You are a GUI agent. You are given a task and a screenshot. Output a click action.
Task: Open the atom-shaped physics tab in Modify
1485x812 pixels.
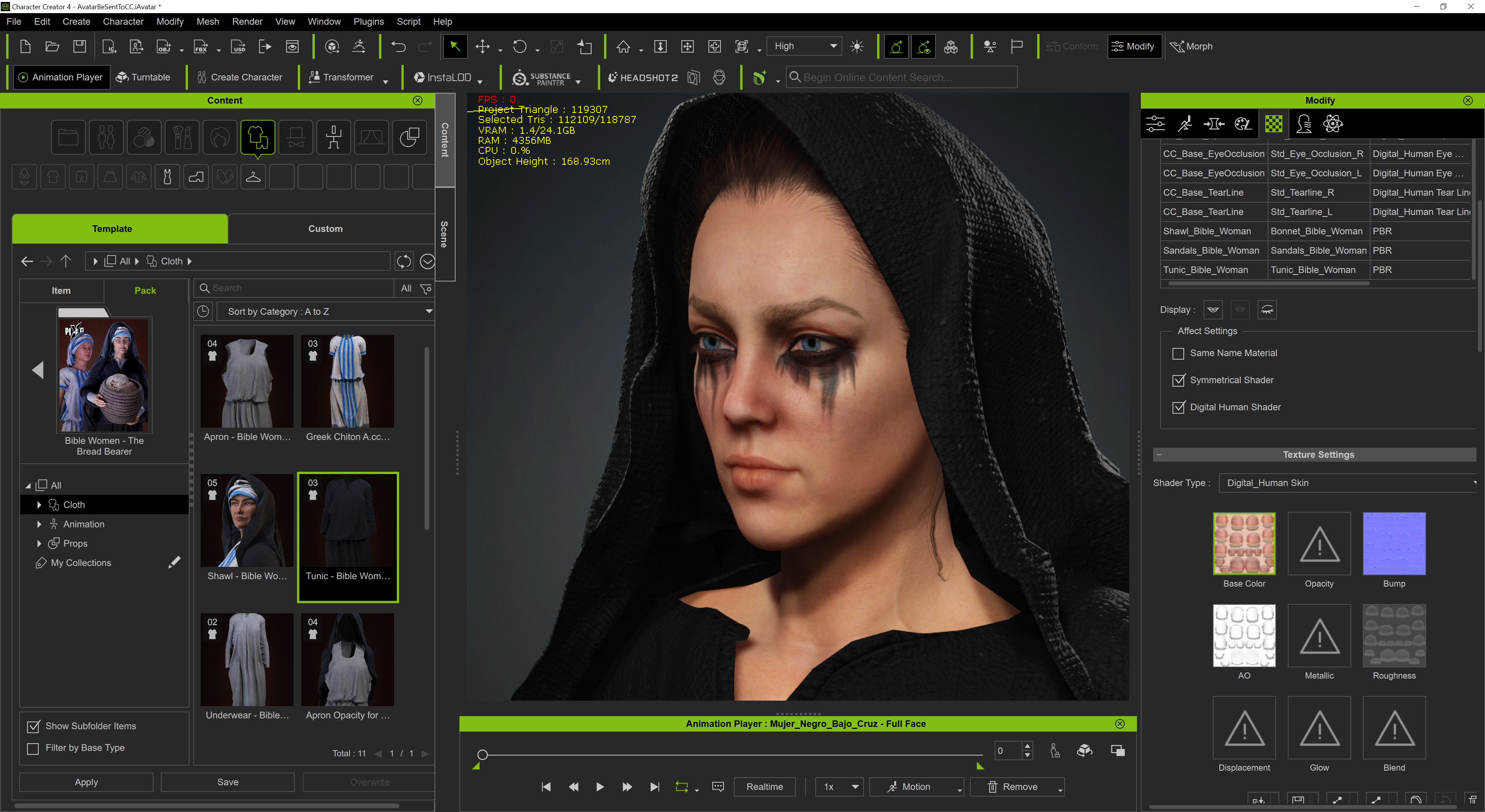coord(1333,124)
